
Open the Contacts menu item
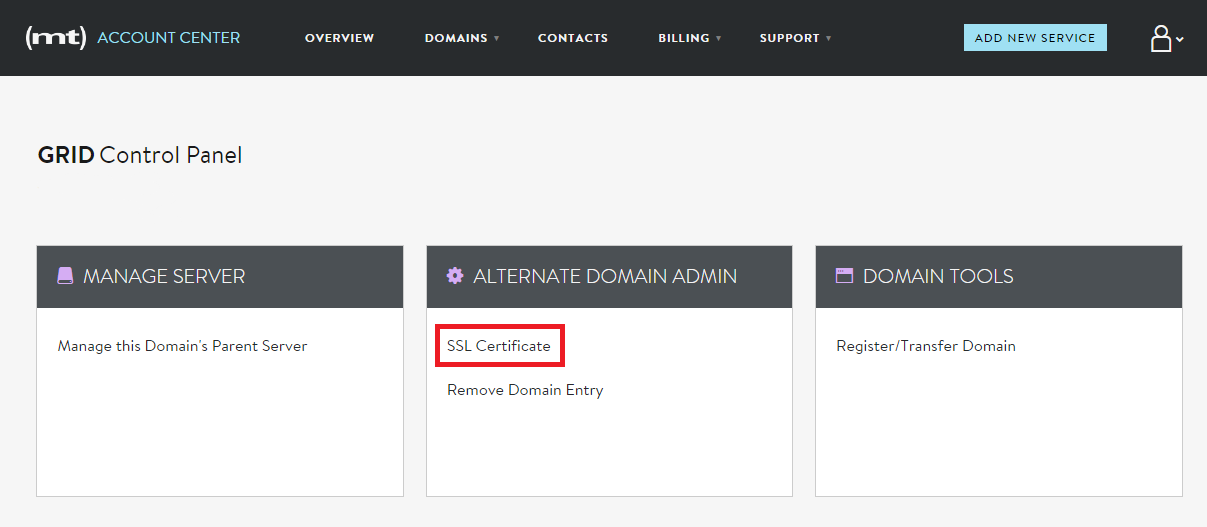click(x=572, y=38)
